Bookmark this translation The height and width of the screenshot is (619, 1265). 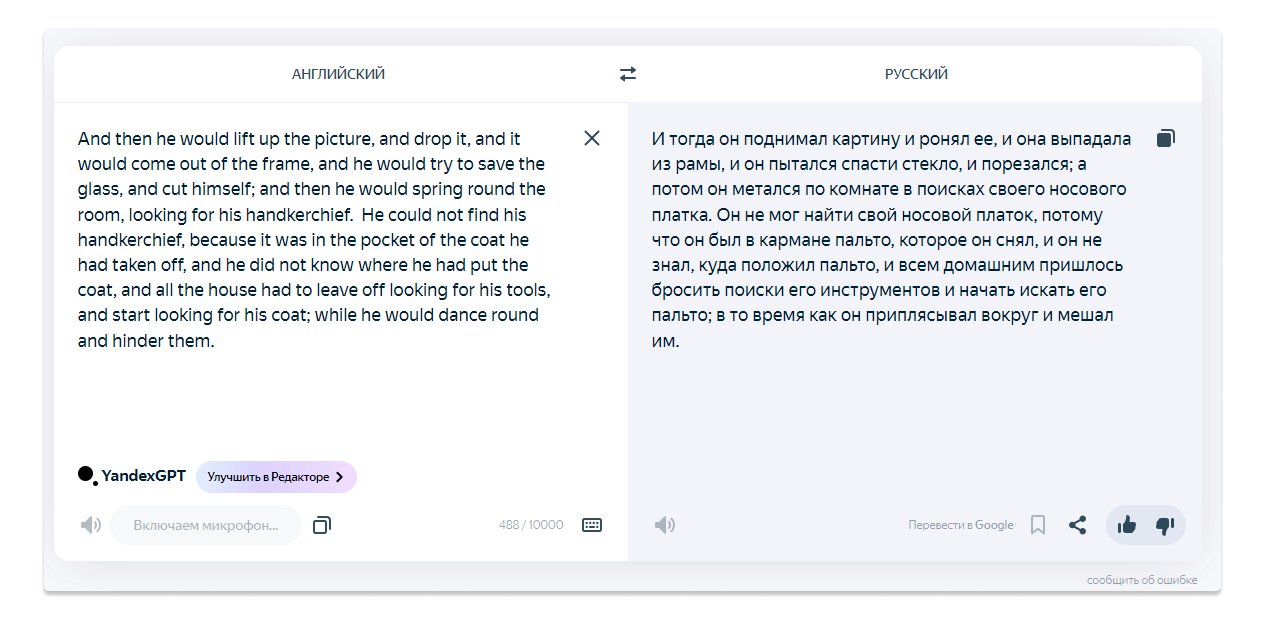(1038, 525)
